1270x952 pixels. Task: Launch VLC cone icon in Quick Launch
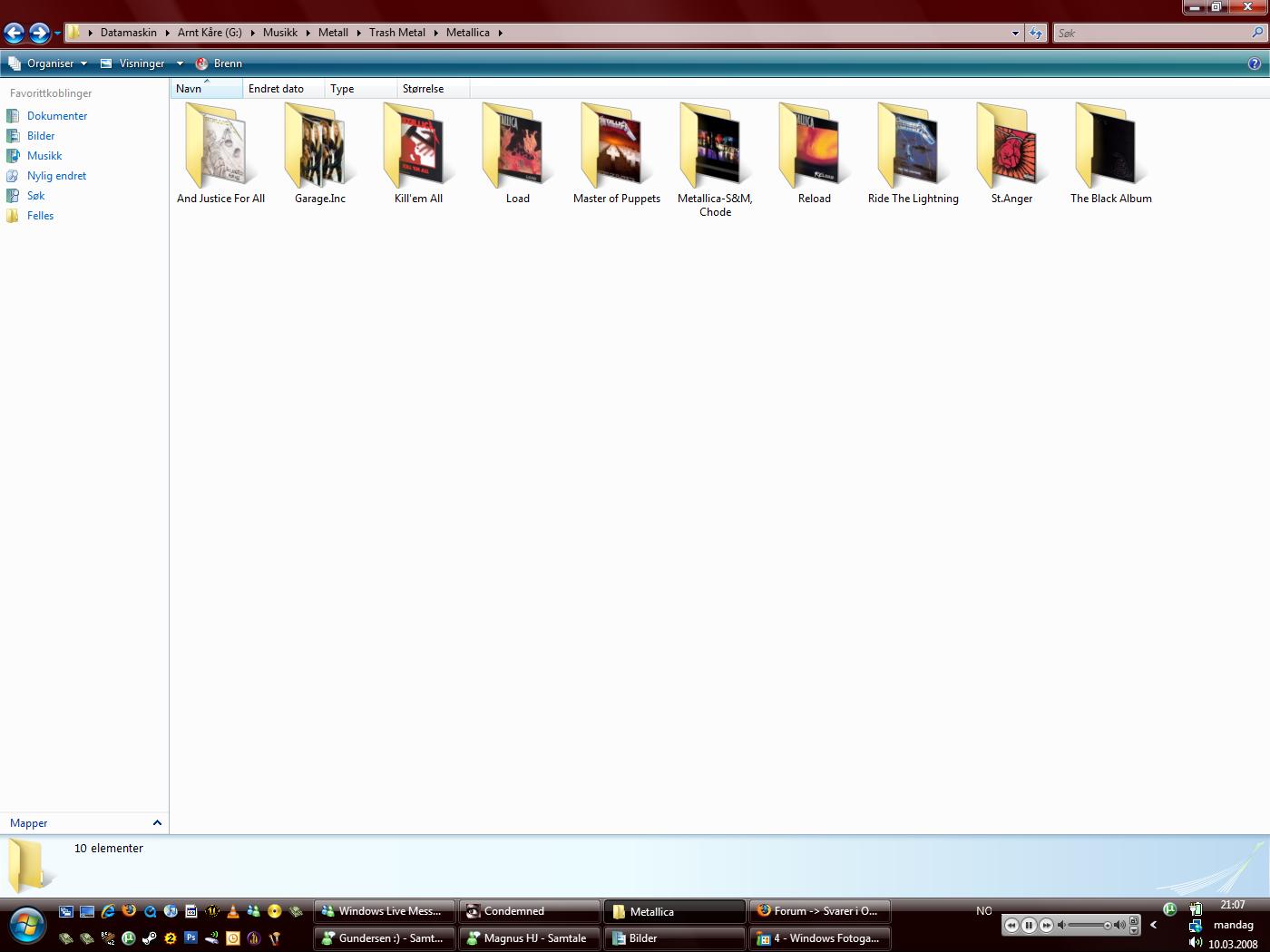click(x=233, y=911)
